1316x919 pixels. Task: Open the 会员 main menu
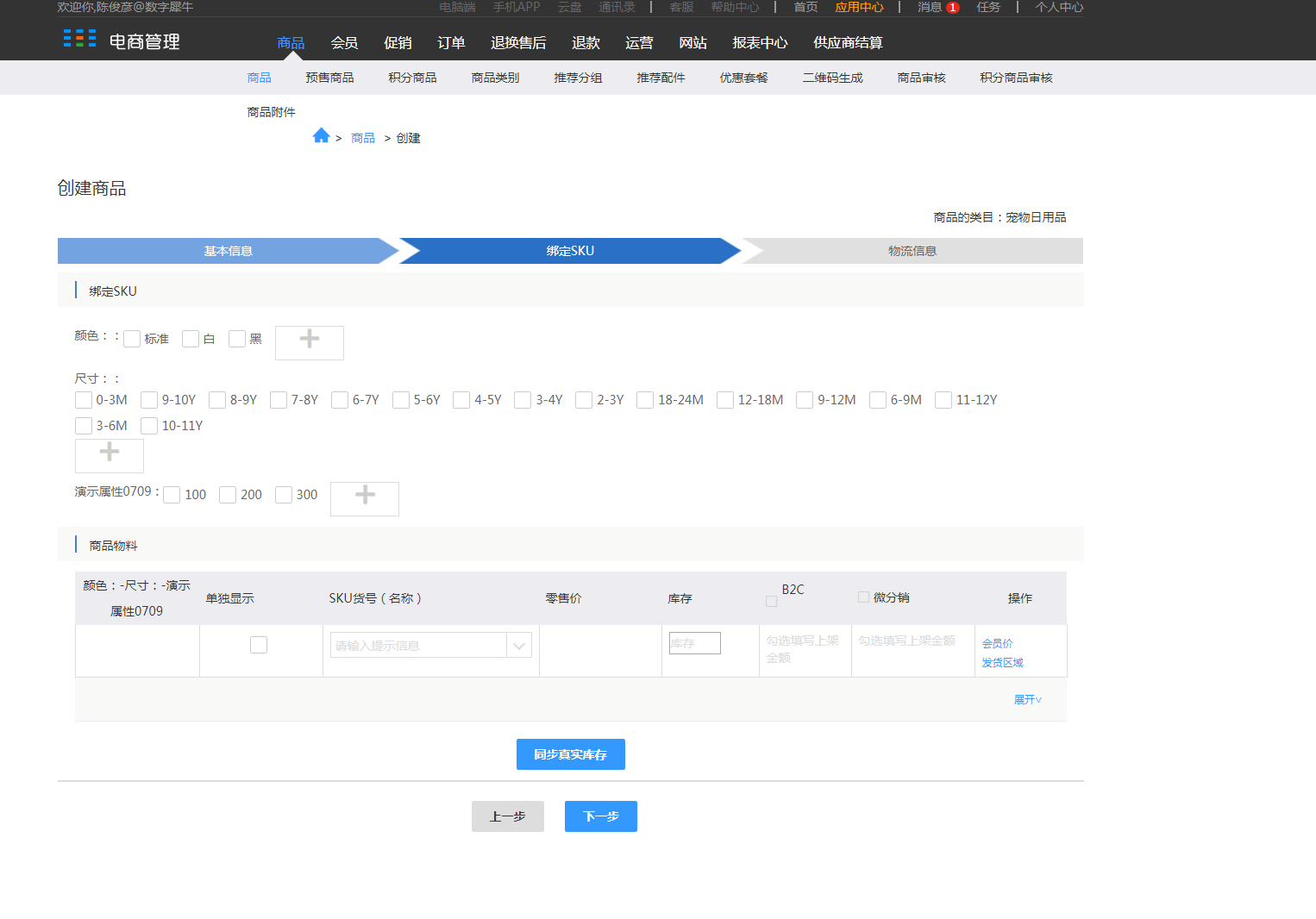coord(344,42)
